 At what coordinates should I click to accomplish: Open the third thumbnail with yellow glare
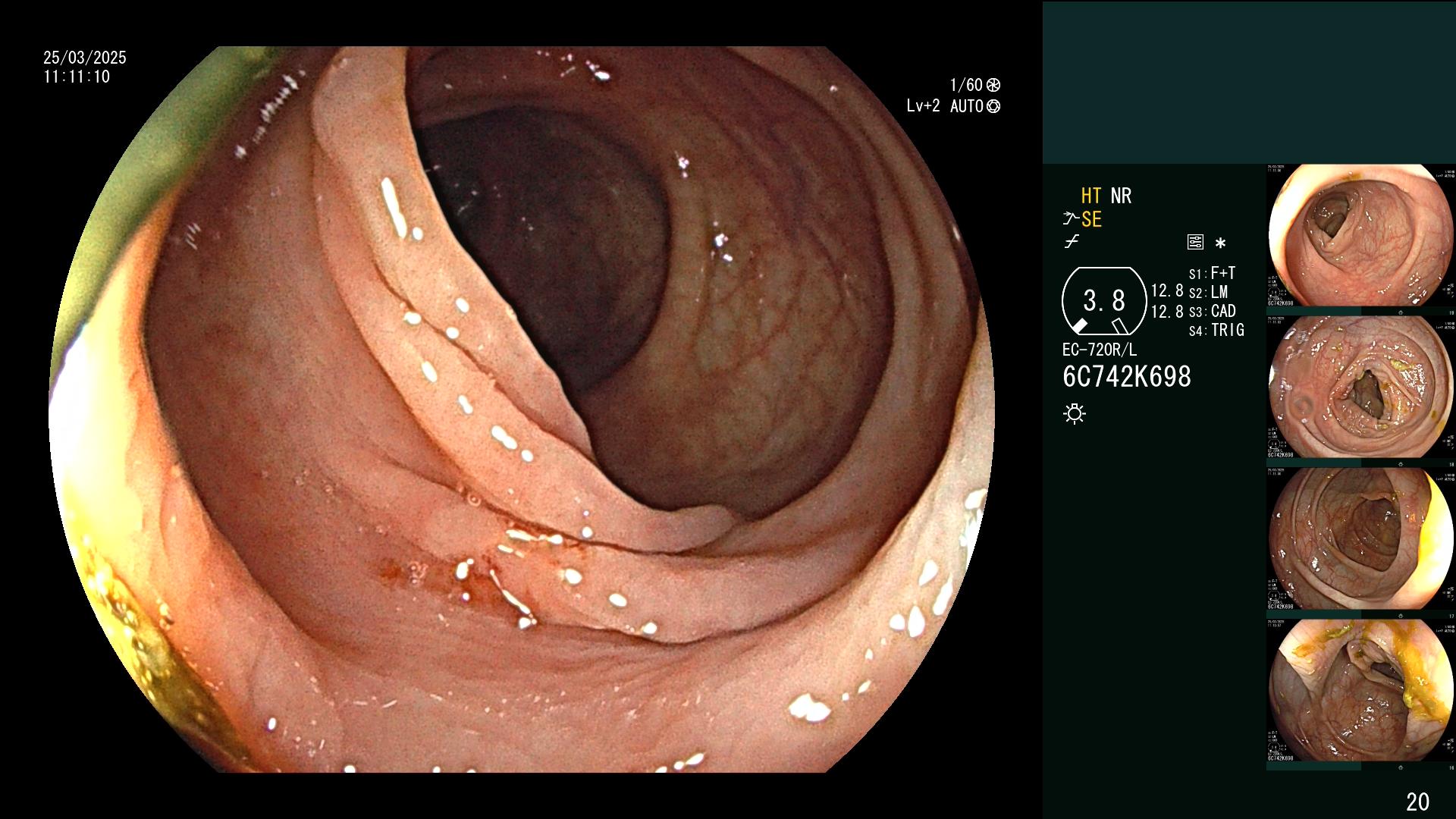click(1361, 539)
